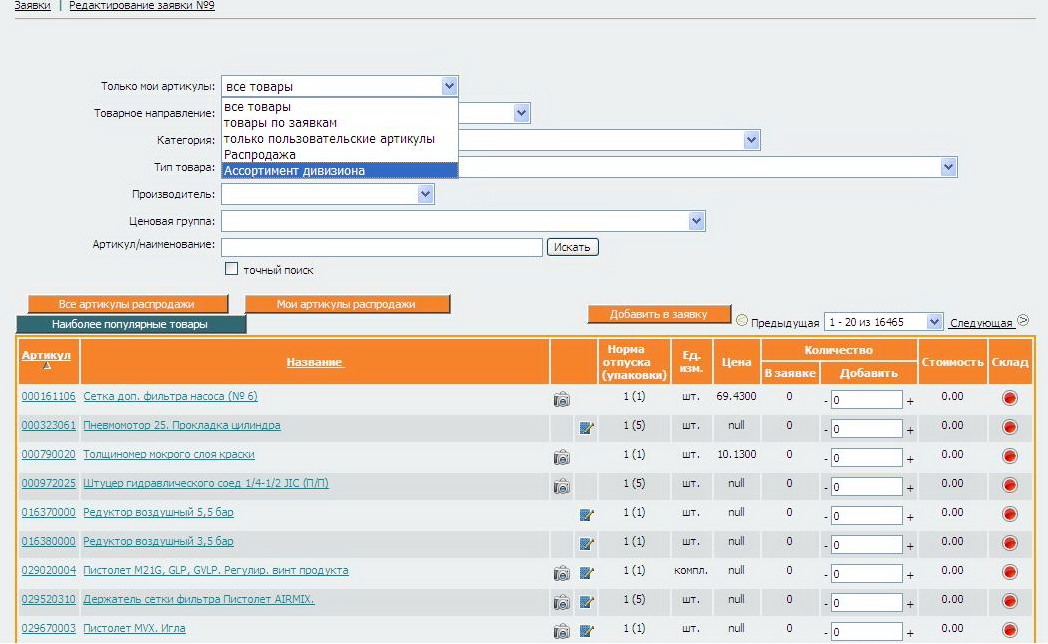Open the Ценовая группа dropdown
Viewport: 1048px width, 644px height.
coord(697,221)
